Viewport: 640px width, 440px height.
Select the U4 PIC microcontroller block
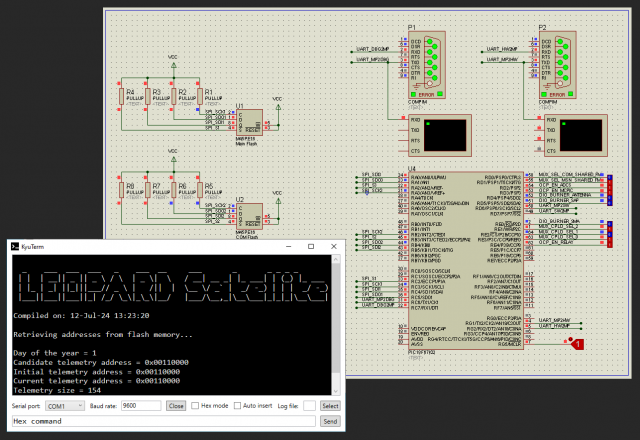[x=466, y=260]
